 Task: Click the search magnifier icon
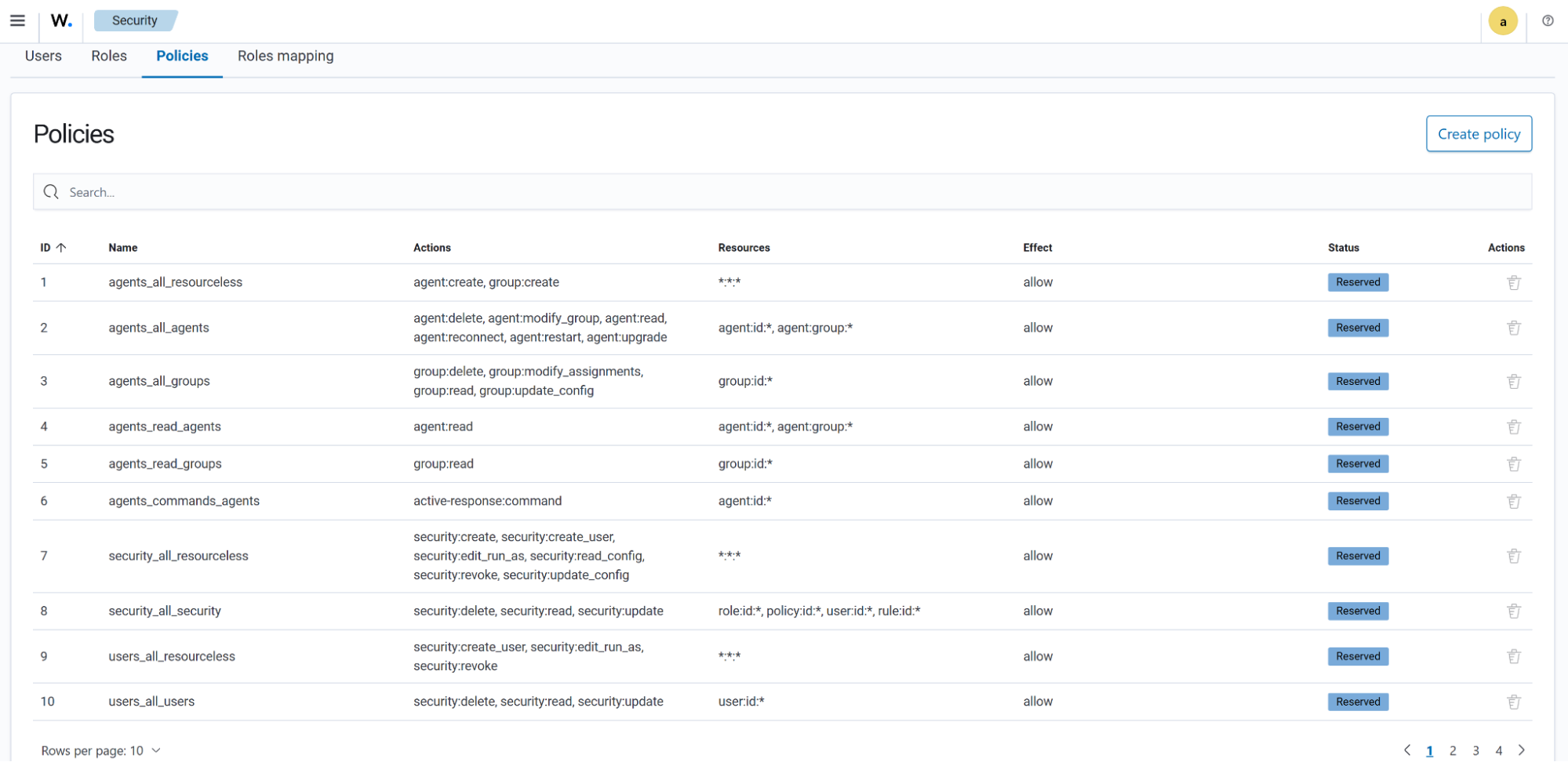[x=51, y=191]
